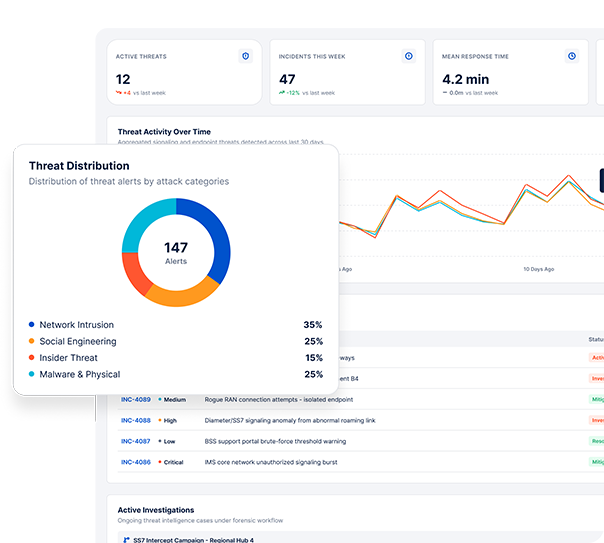604x543 pixels.
Task: Click the Mean Response Time clock icon
Action: coord(572,56)
